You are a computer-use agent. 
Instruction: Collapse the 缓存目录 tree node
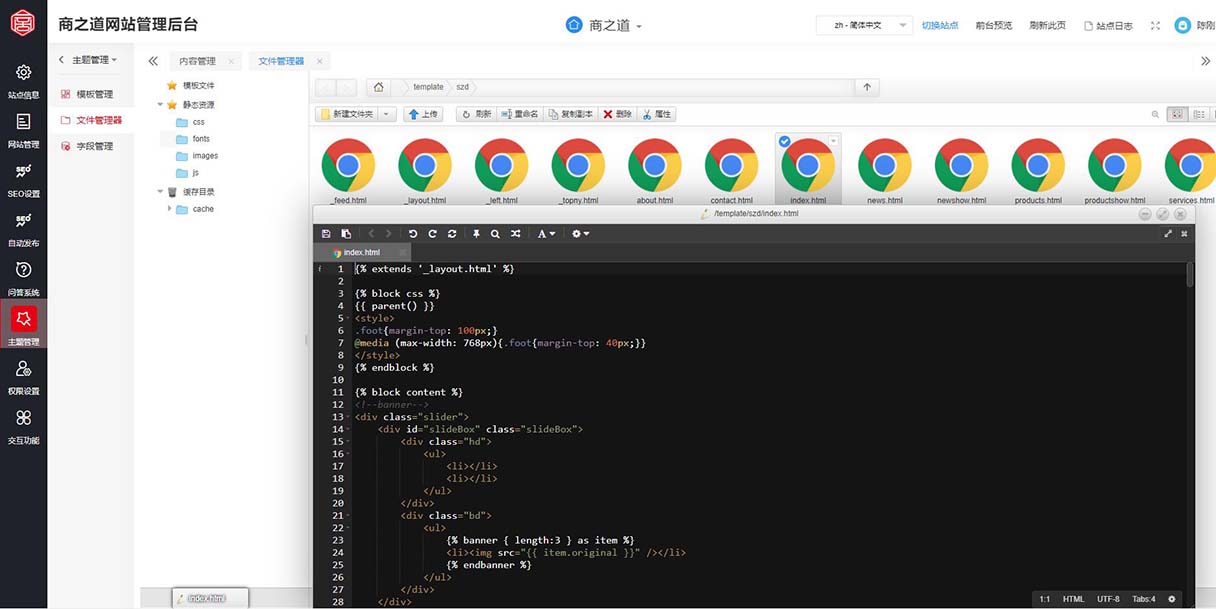160,191
